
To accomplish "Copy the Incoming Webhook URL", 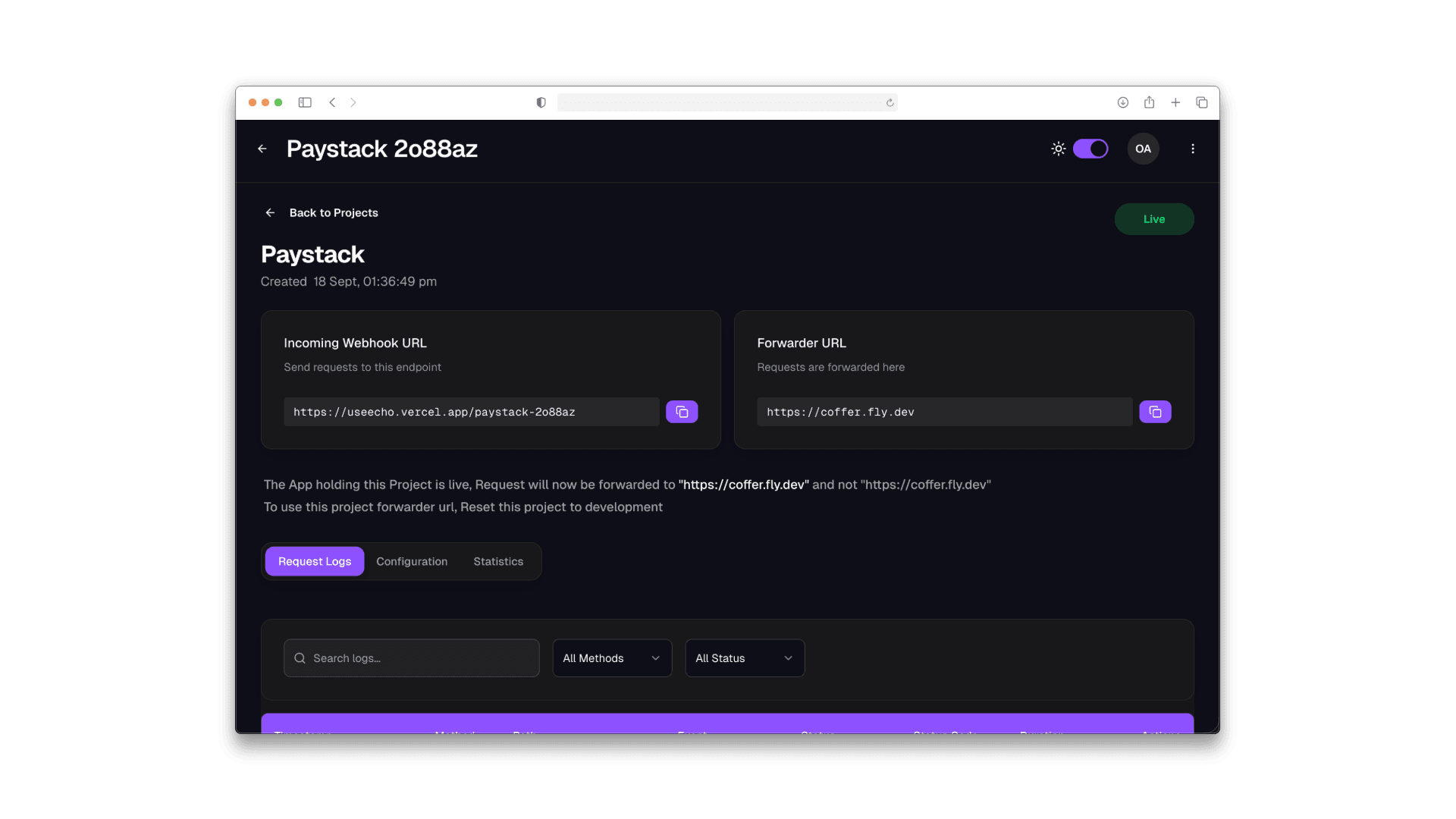I will [681, 412].
